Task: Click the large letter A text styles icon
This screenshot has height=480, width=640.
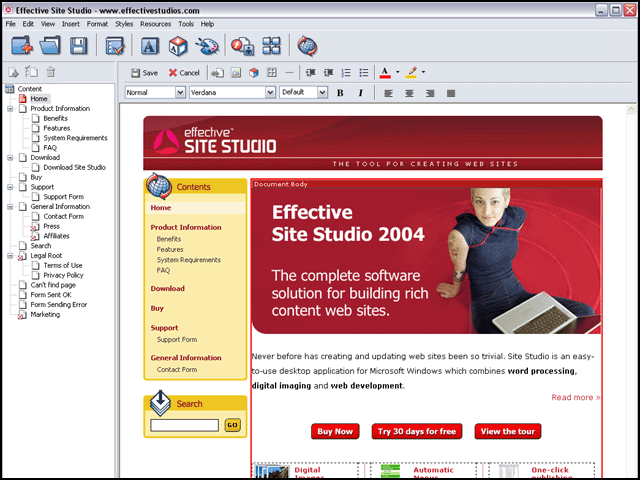Action: coord(150,46)
